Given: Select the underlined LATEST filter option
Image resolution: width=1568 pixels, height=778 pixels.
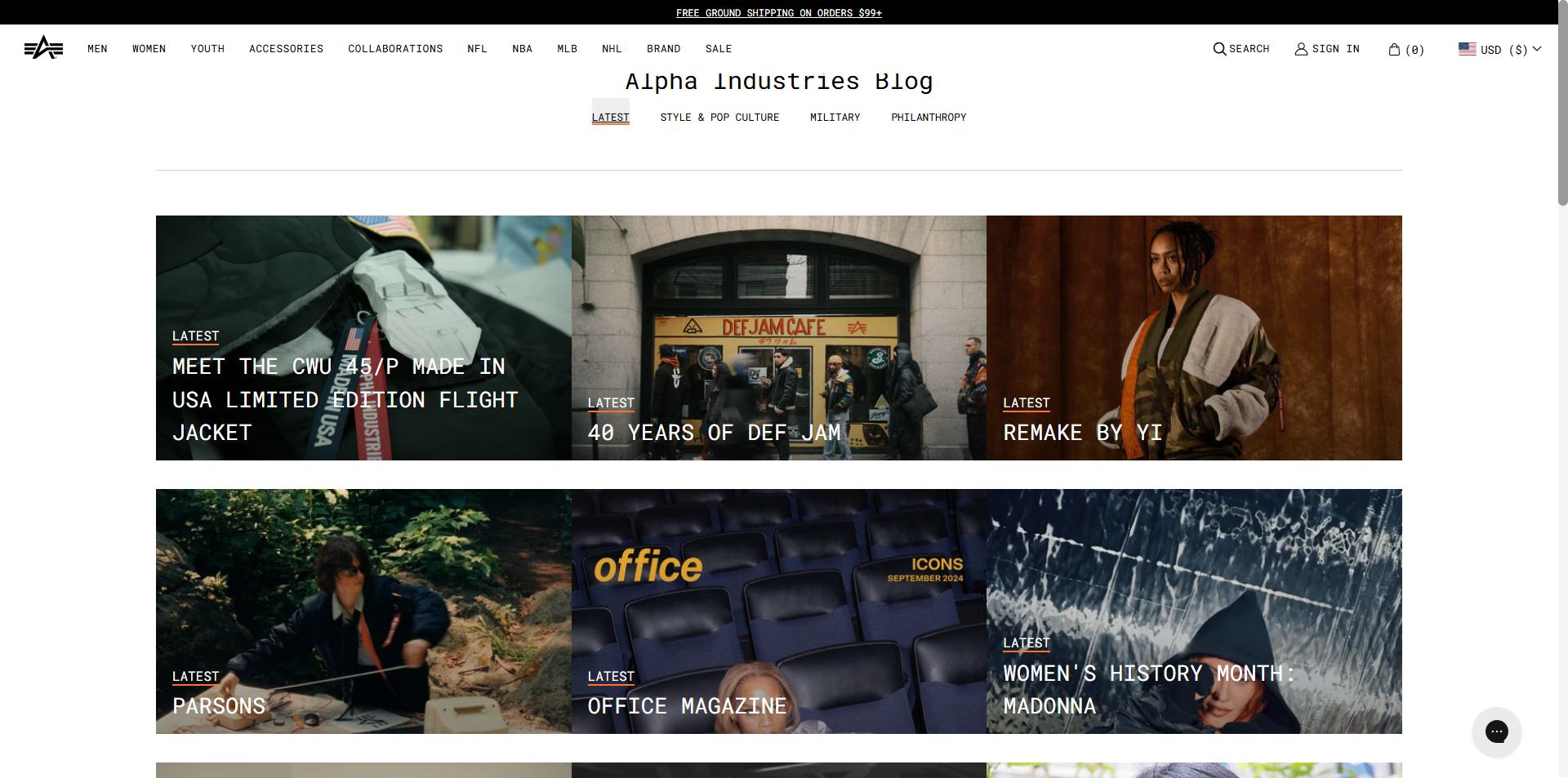Looking at the screenshot, I should point(610,117).
